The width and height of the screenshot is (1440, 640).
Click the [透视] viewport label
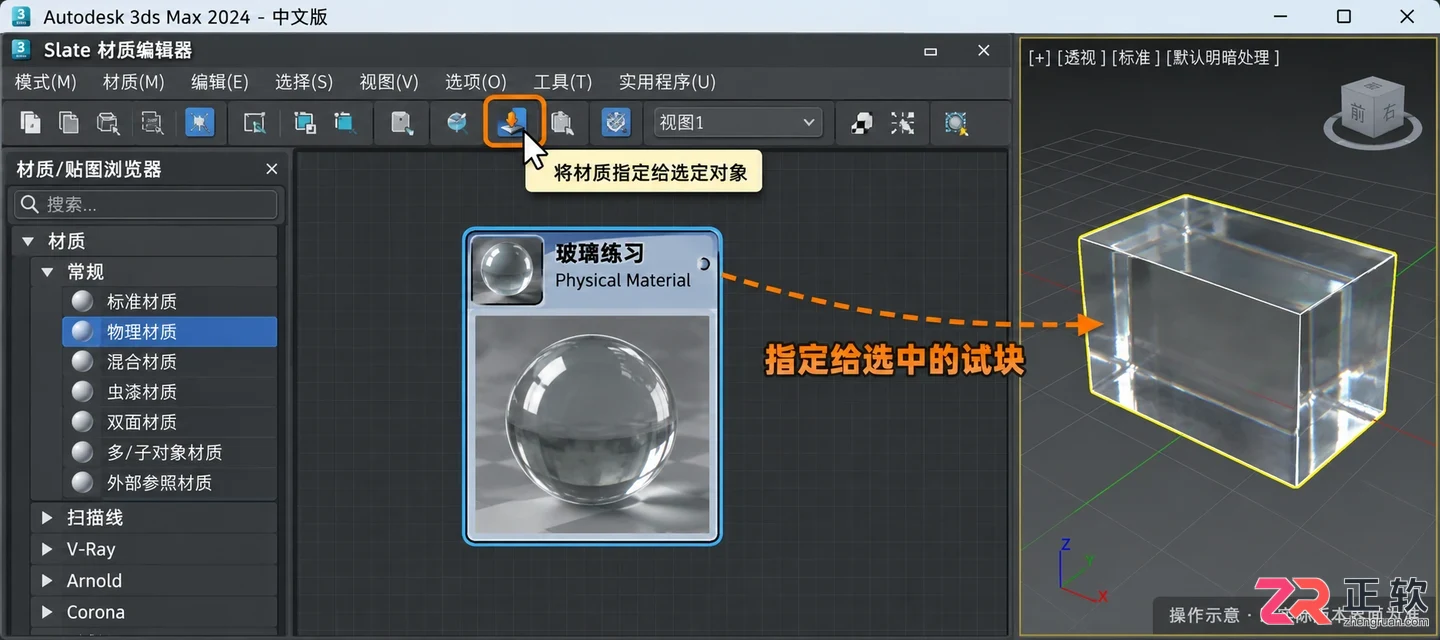[1081, 58]
